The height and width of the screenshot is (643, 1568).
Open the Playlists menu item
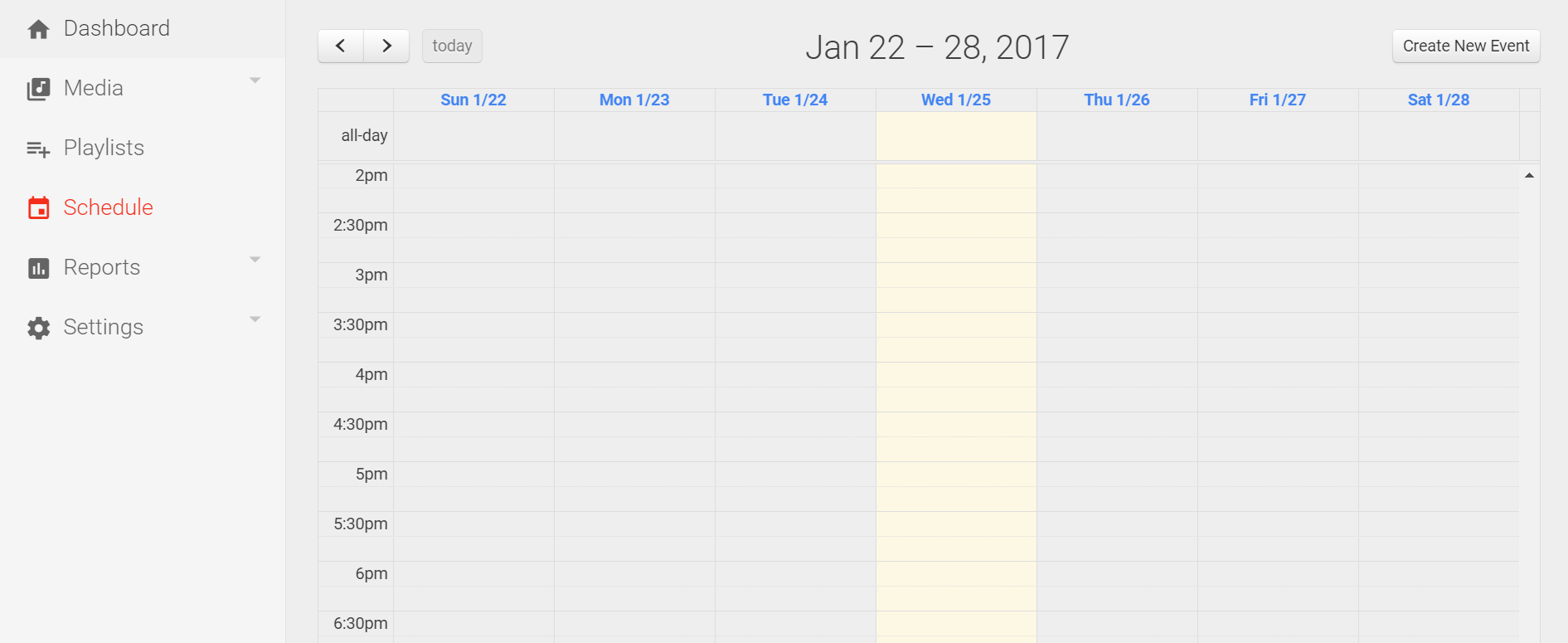[x=143, y=148]
